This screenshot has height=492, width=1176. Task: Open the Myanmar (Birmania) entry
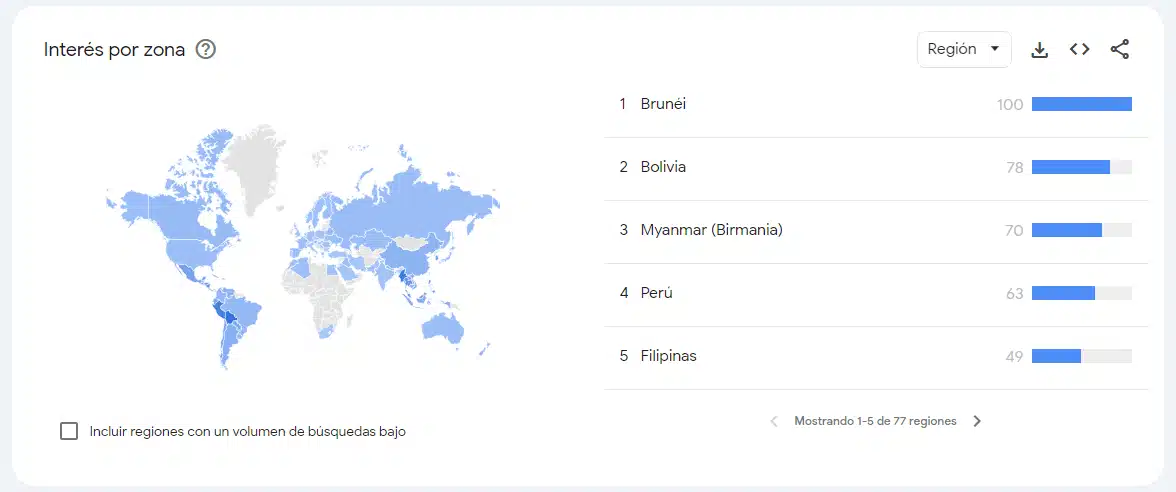(711, 230)
